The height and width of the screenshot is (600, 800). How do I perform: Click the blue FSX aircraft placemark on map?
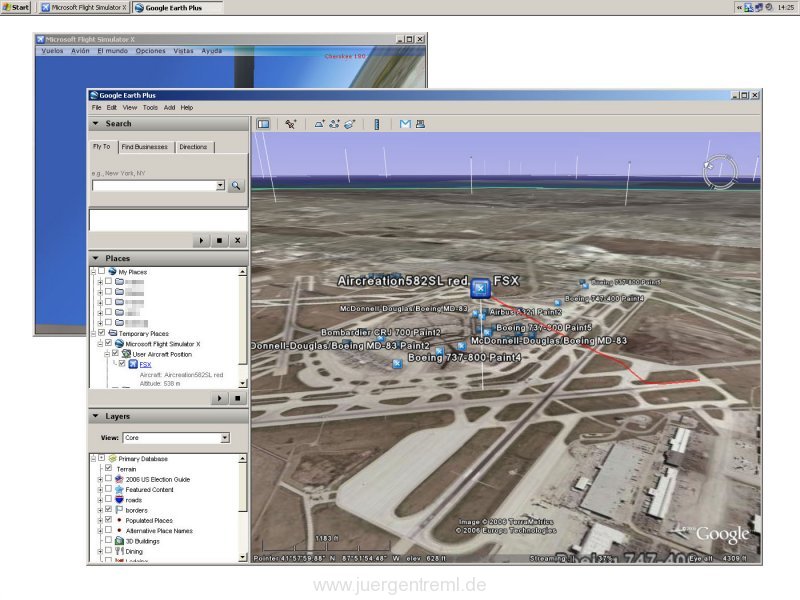480,288
